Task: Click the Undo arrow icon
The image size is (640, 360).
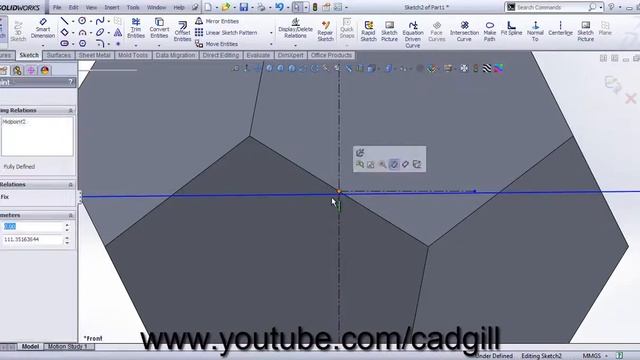Action: click(x=280, y=7)
